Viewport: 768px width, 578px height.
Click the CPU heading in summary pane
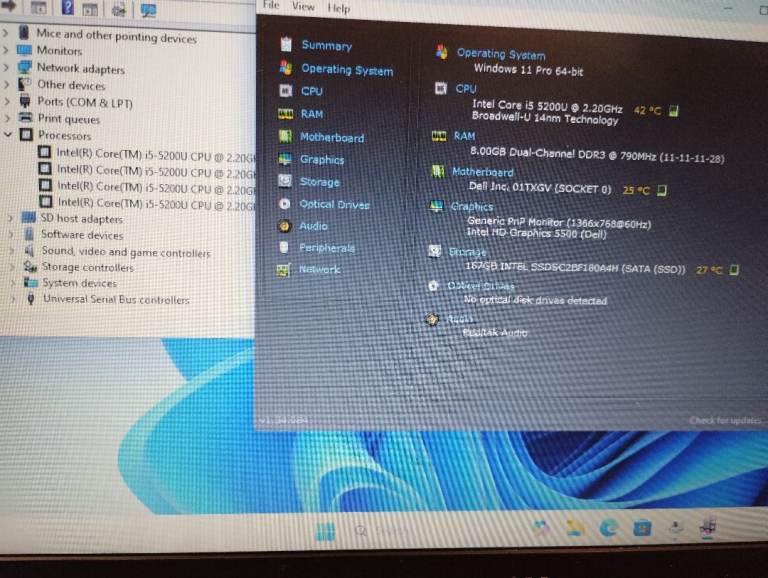tap(466, 89)
